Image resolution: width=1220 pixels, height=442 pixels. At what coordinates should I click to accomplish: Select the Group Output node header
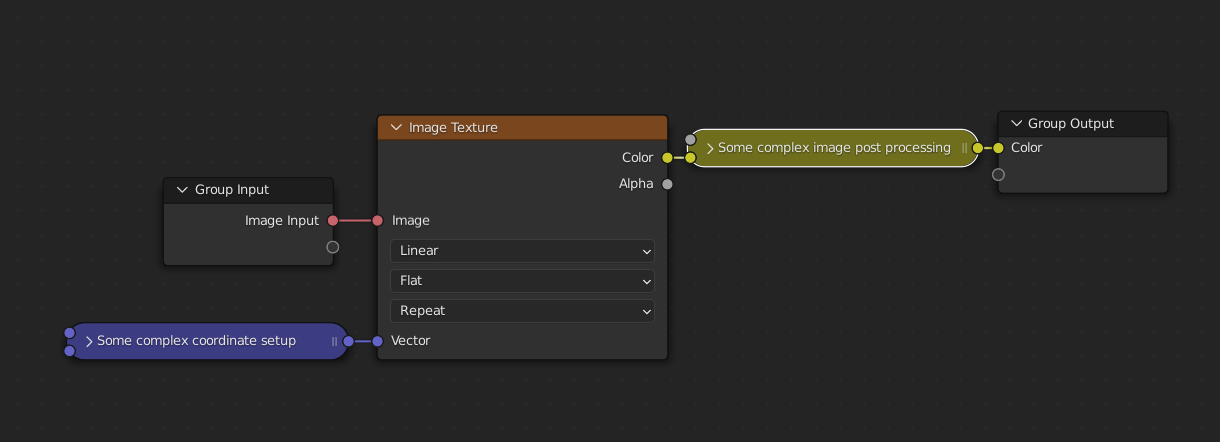1083,124
